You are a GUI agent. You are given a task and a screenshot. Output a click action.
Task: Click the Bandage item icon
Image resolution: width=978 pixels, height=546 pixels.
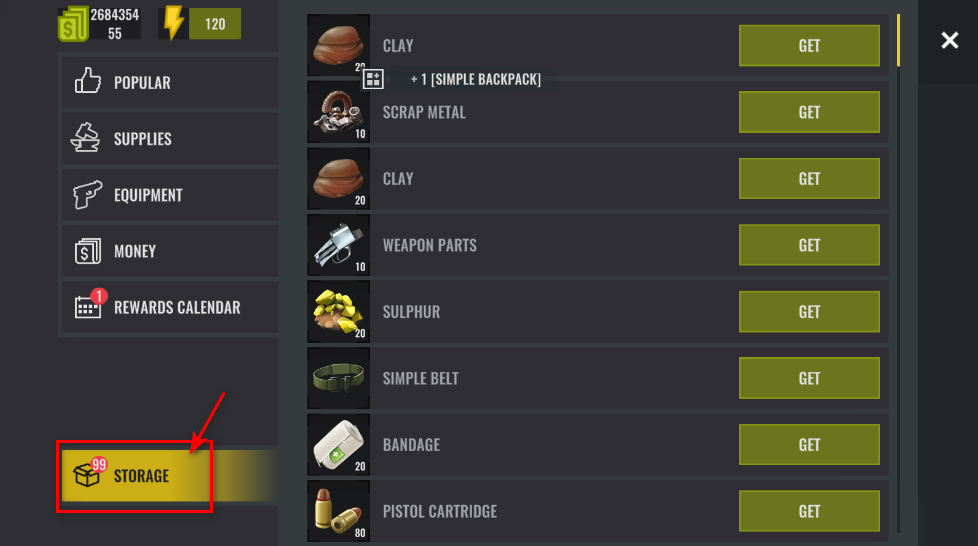pos(339,445)
